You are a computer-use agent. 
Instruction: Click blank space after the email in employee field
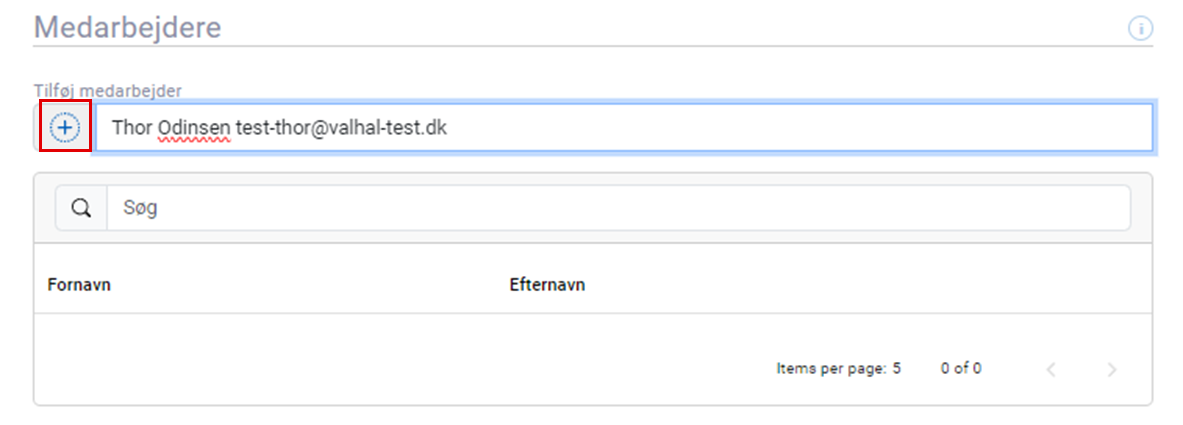[800, 128]
